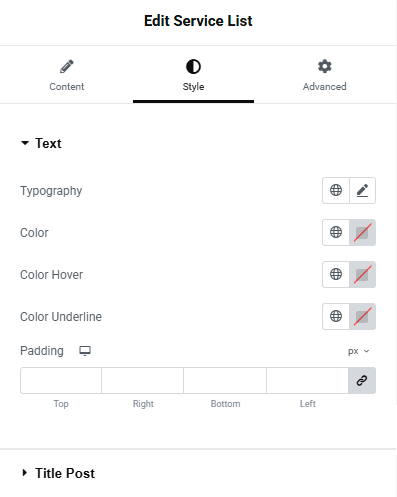Open the Color swatch picker
Screen dimensions: 397x497
click(x=362, y=232)
